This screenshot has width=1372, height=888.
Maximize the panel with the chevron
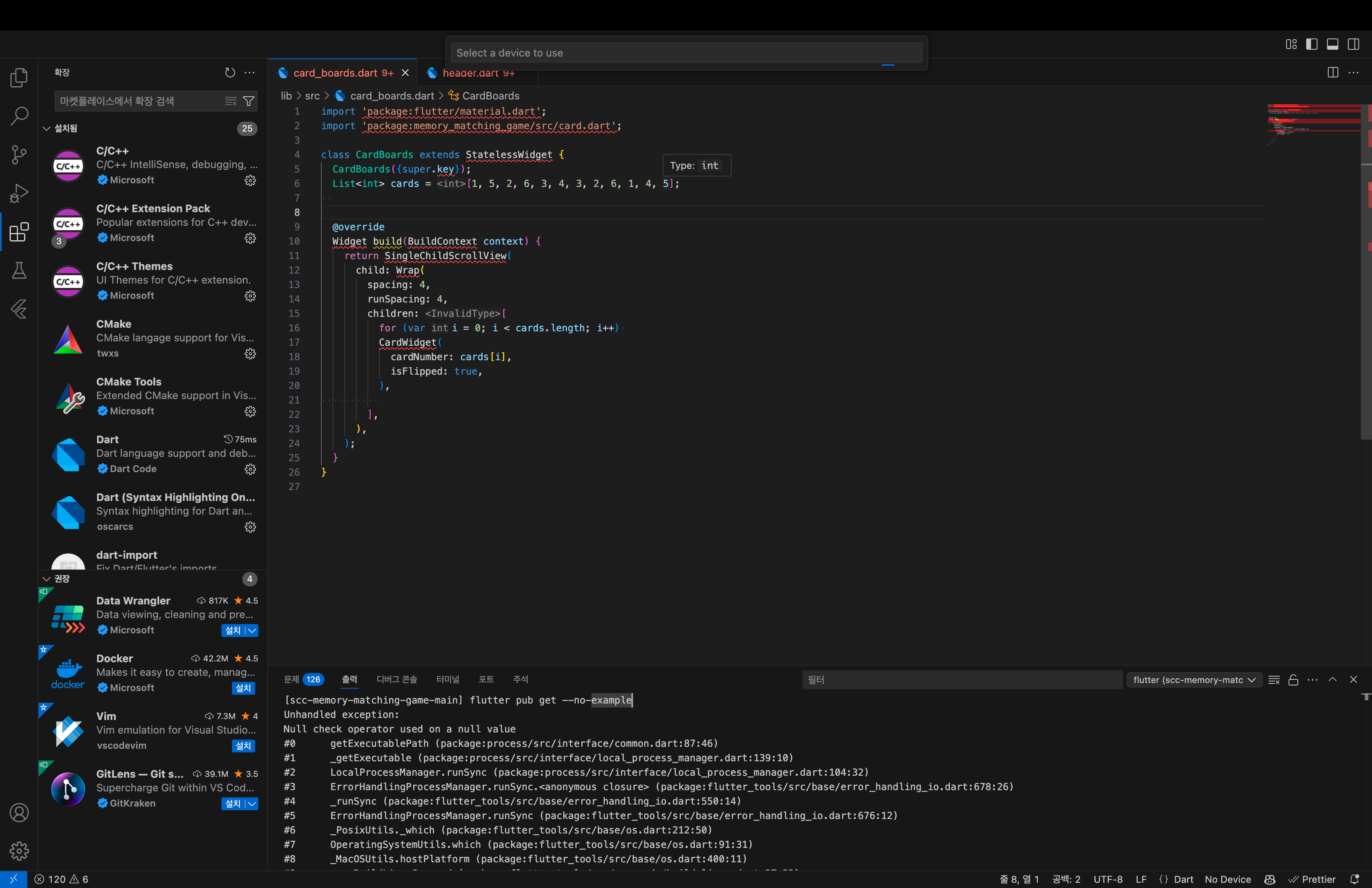pyautogui.click(x=1333, y=680)
